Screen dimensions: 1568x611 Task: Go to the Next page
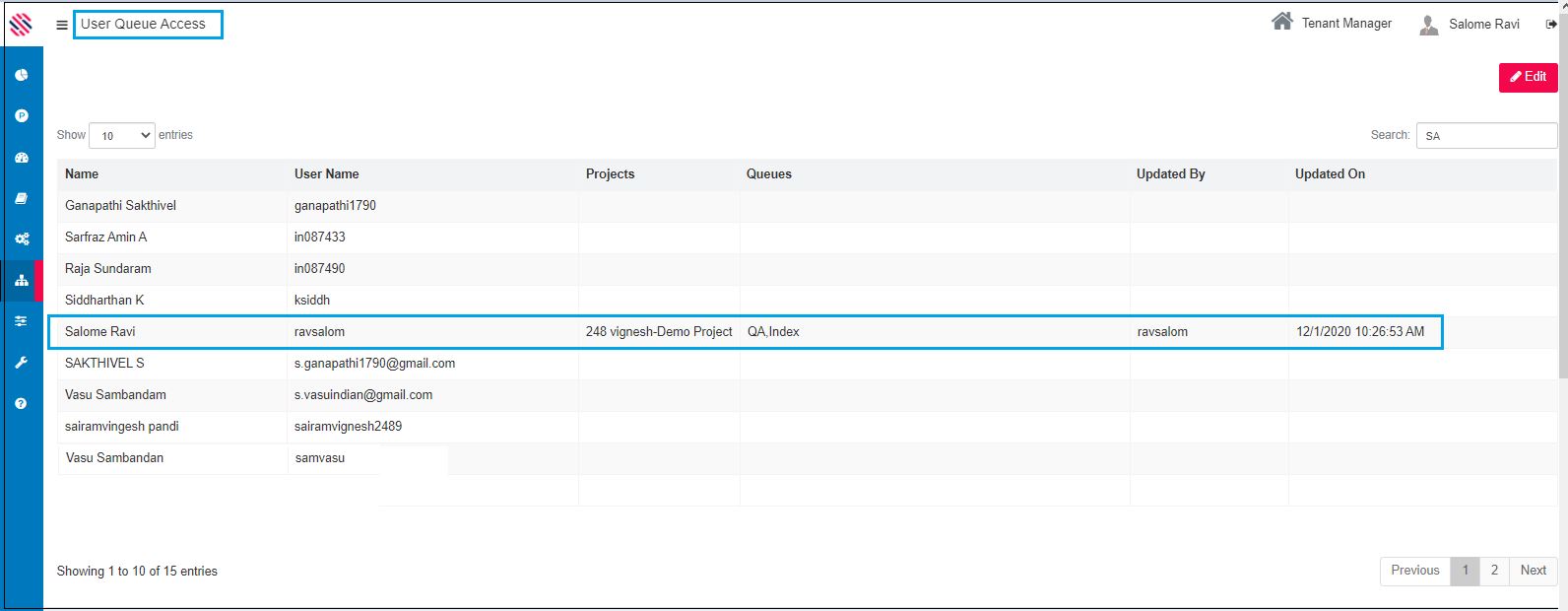1533,571
